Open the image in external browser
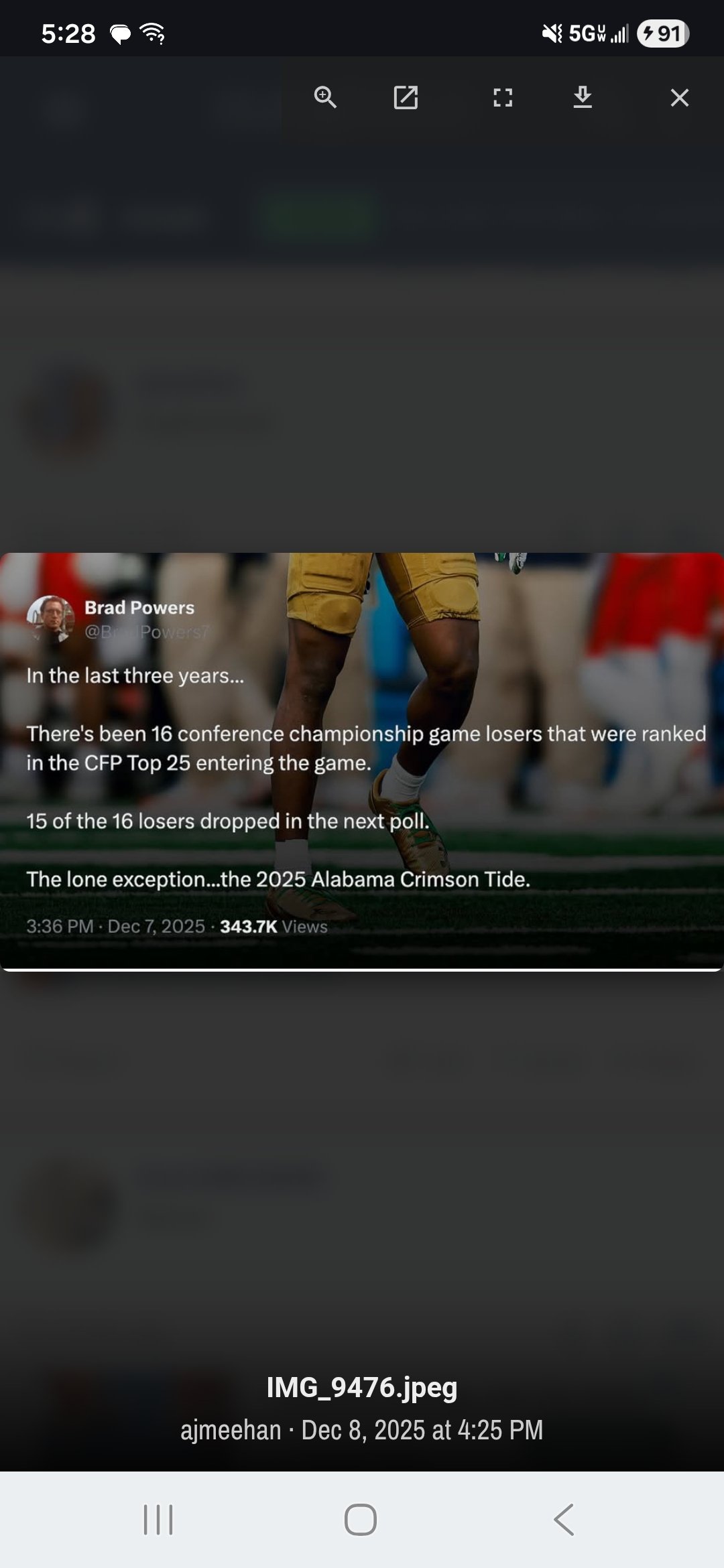 pyautogui.click(x=406, y=98)
